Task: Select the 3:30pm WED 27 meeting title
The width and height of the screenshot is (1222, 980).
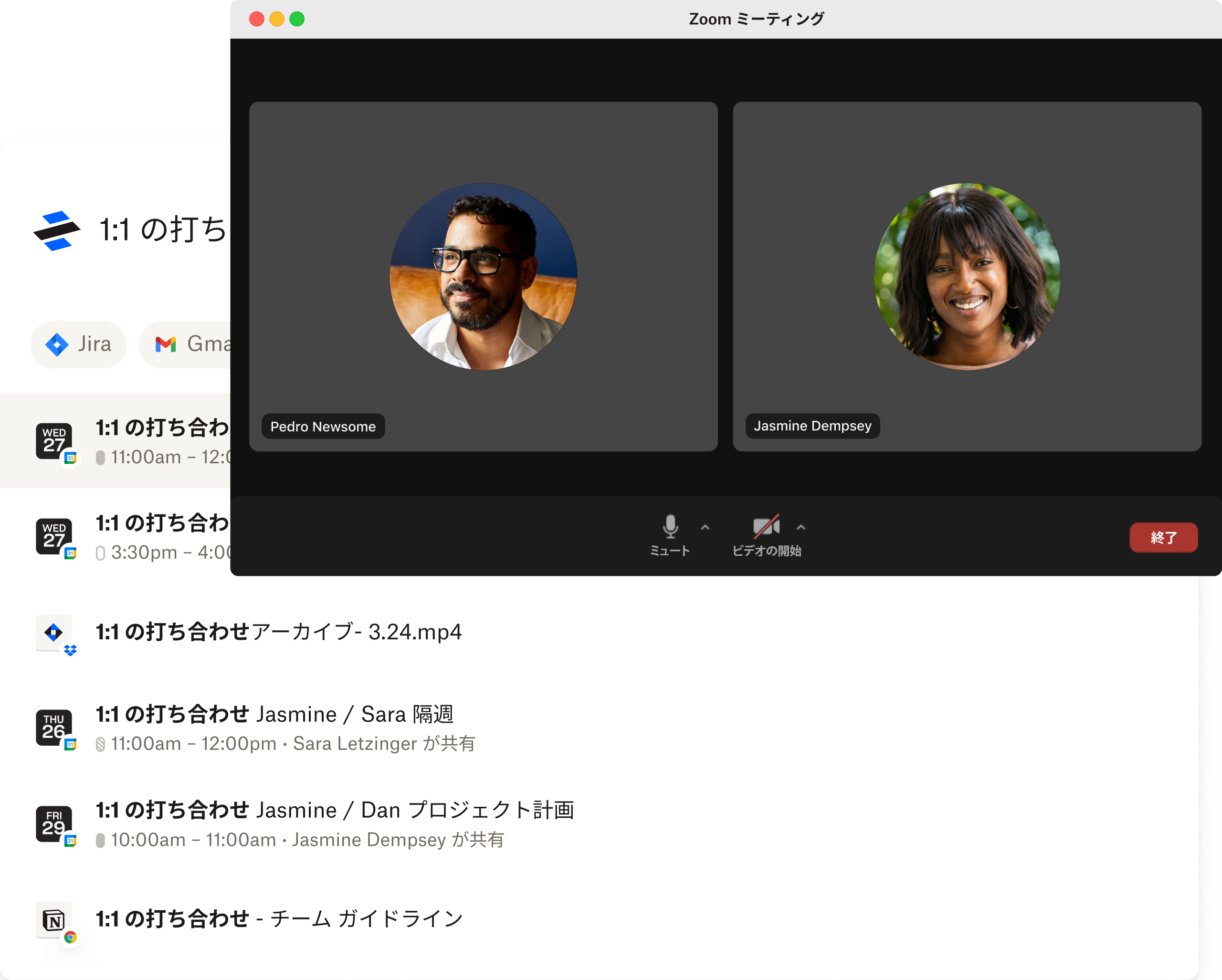Action: (163, 523)
